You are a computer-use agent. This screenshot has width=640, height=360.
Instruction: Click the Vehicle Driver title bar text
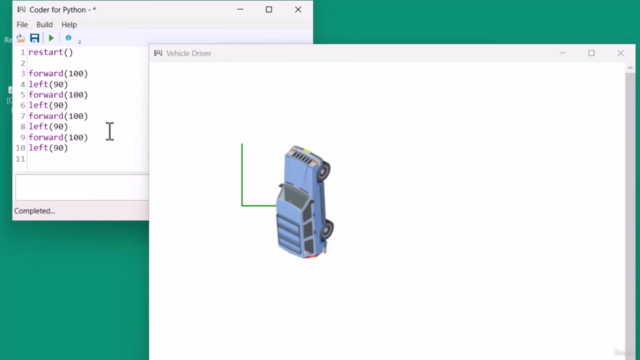pos(189,53)
